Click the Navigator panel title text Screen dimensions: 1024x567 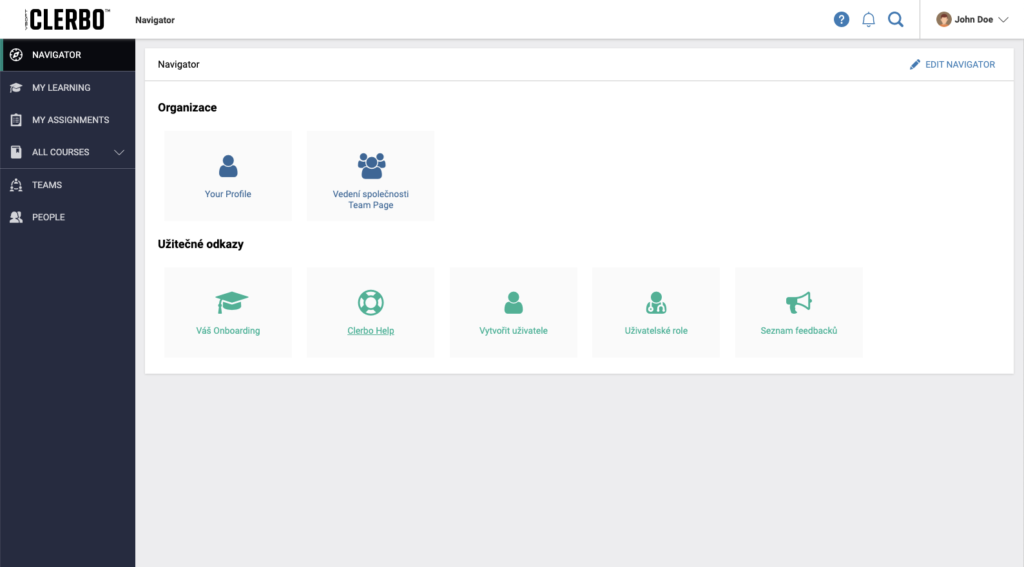tap(178, 65)
